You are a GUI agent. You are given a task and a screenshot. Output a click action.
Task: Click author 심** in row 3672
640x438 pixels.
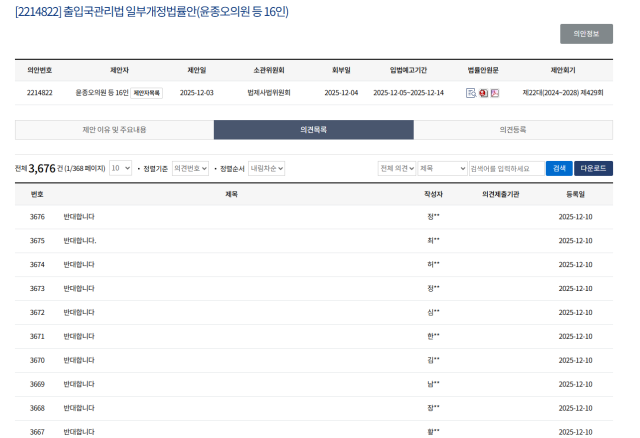pyautogui.click(x=433, y=312)
